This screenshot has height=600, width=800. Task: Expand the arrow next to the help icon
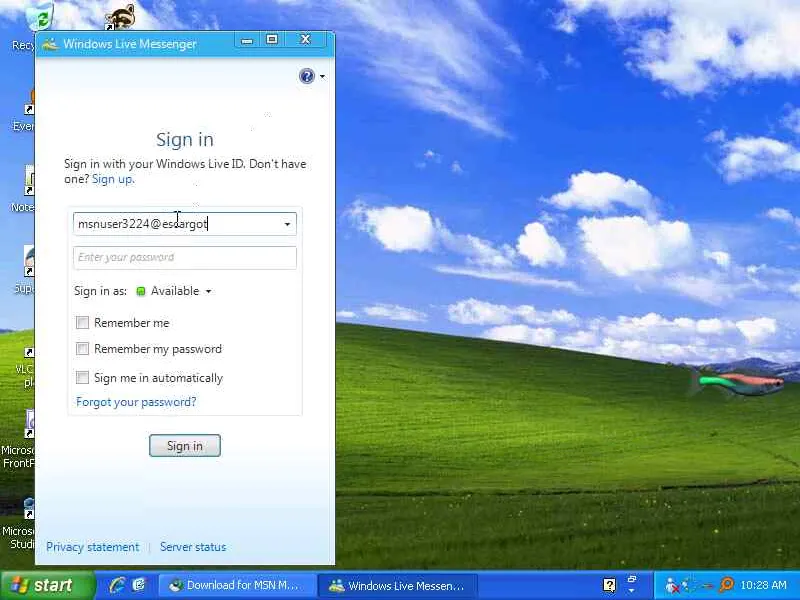pos(322,77)
